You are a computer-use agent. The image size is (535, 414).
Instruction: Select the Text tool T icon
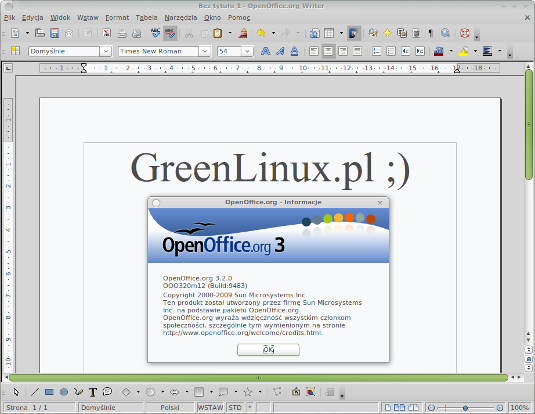(x=93, y=392)
